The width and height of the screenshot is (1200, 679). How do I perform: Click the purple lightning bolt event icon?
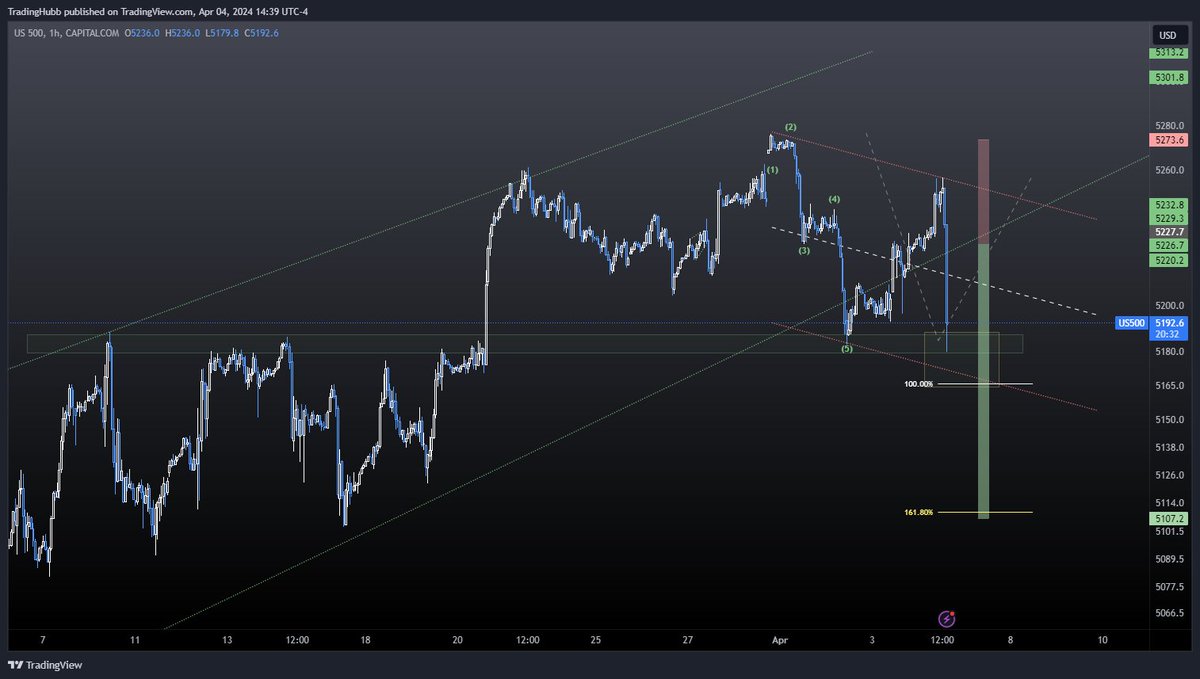coord(946,620)
